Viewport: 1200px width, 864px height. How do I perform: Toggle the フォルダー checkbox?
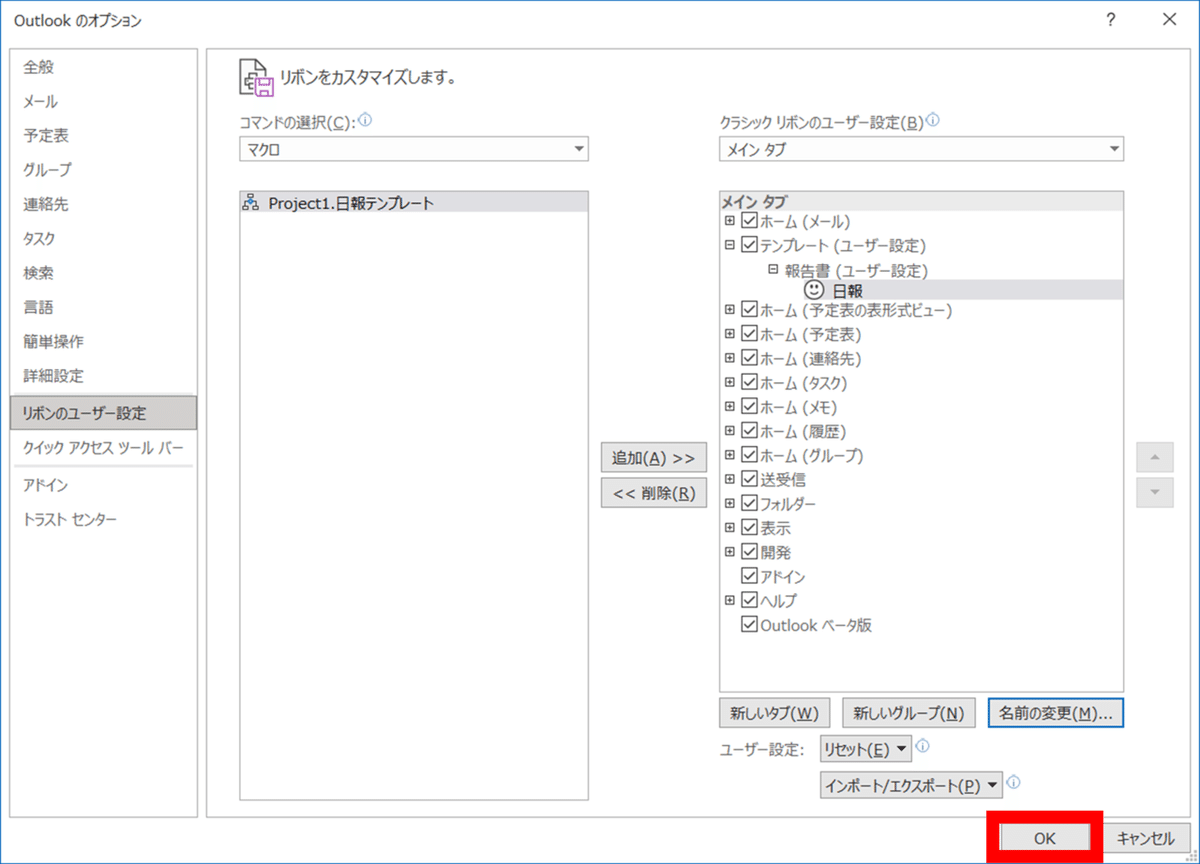point(749,504)
